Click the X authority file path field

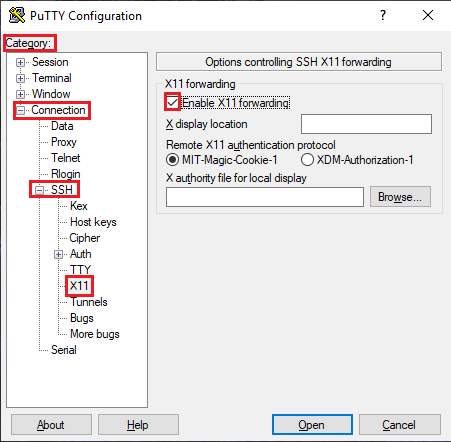pos(265,197)
